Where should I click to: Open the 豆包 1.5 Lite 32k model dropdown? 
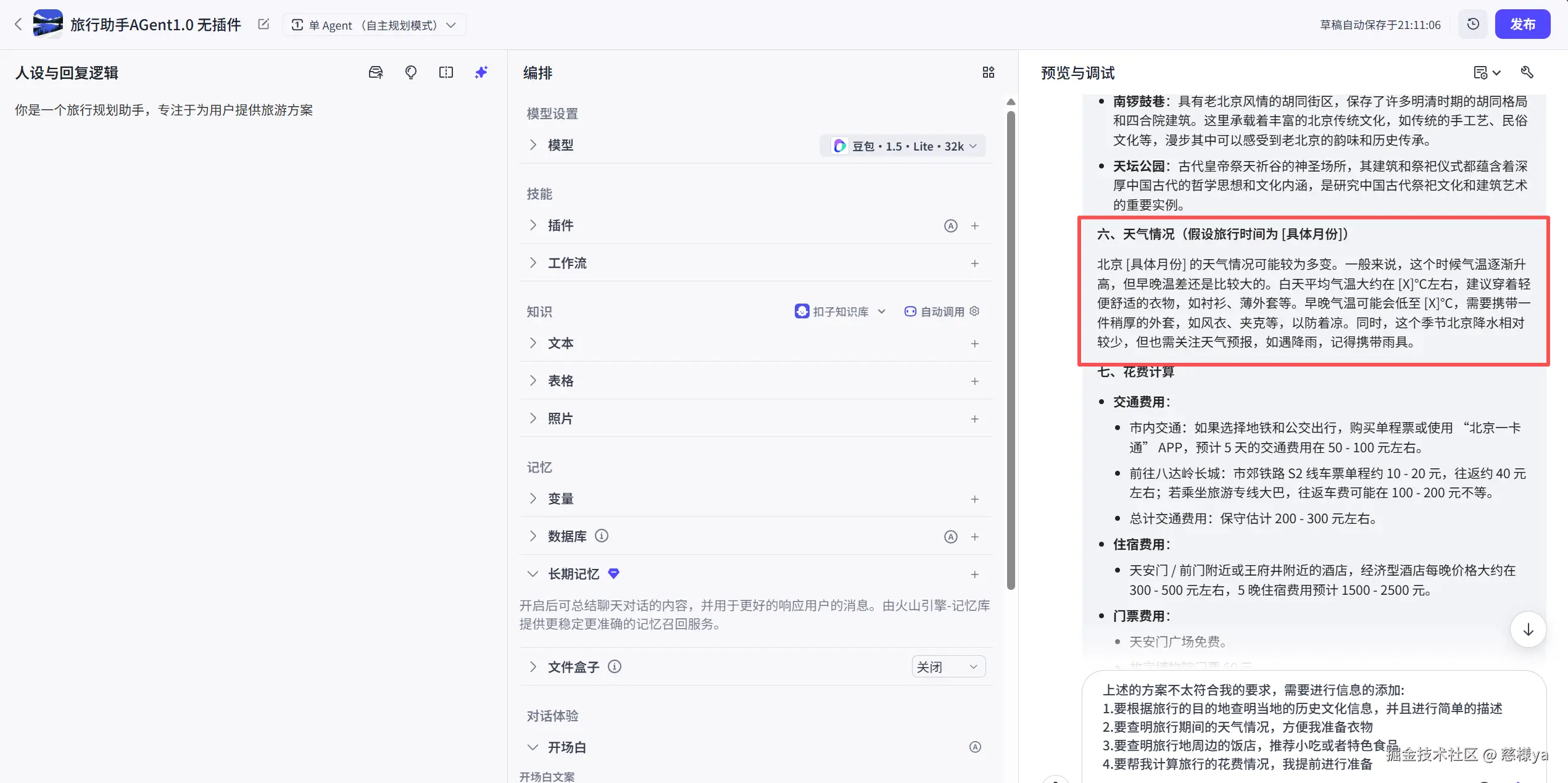tap(903, 146)
